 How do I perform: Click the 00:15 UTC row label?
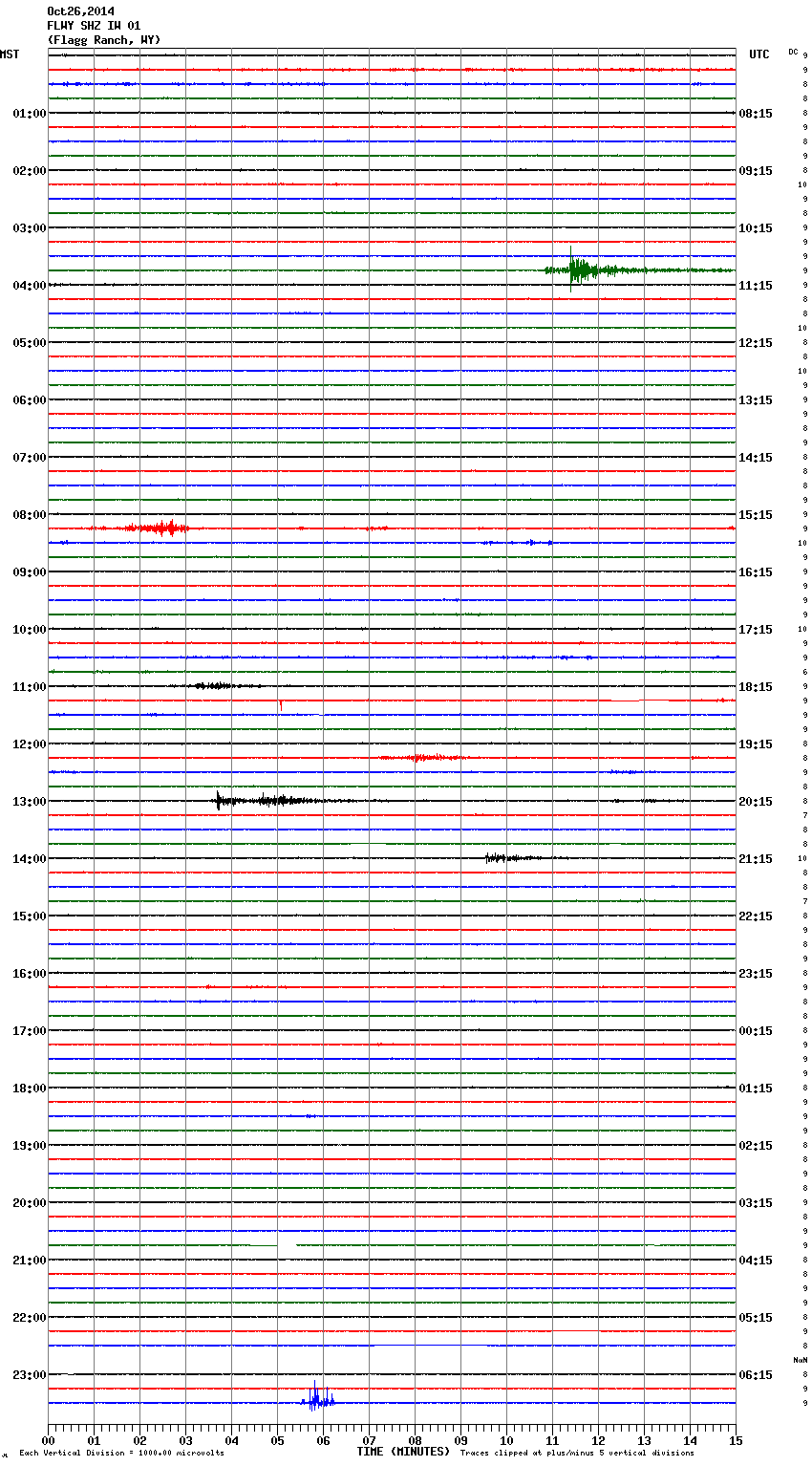(x=756, y=1031)
